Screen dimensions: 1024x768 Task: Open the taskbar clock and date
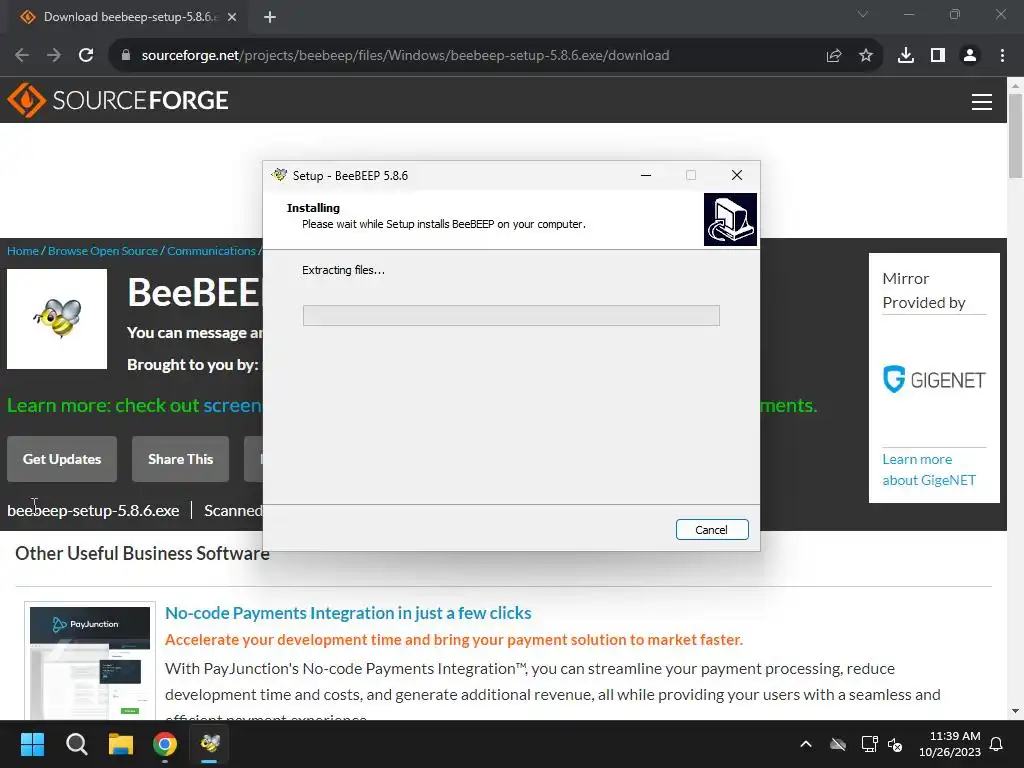coord(950,744)
